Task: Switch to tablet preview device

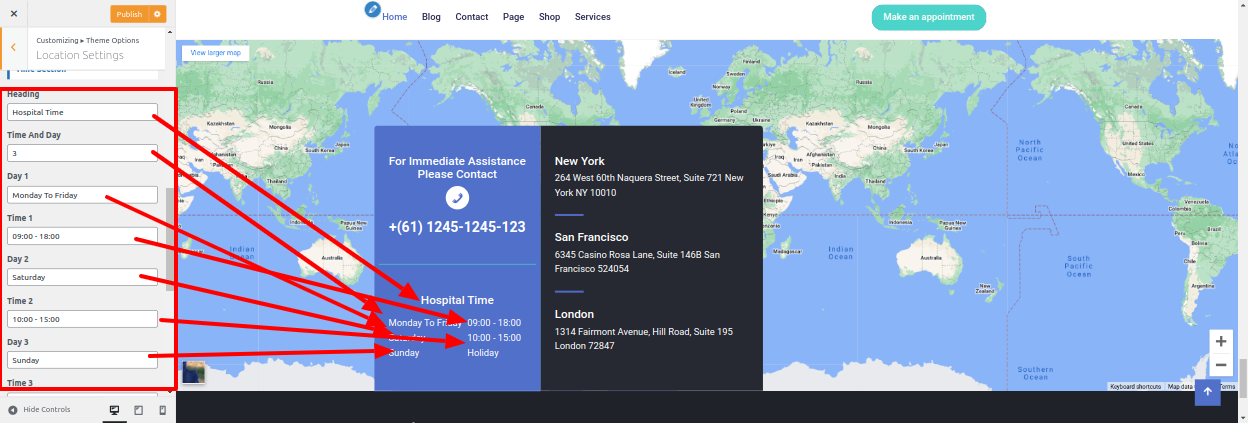Action: click(138, 410)
